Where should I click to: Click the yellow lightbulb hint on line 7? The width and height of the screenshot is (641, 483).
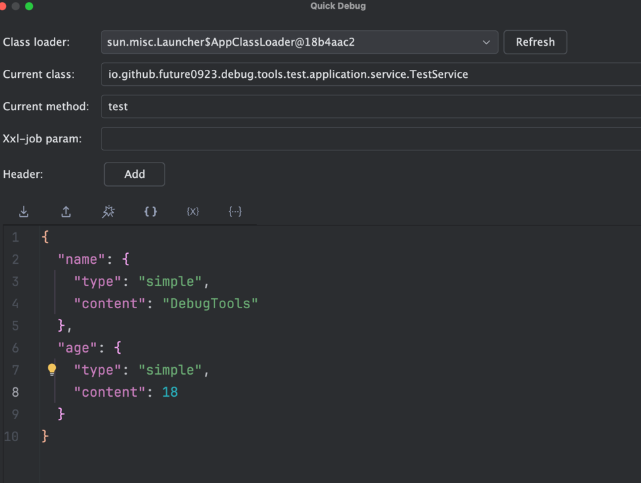52,370
